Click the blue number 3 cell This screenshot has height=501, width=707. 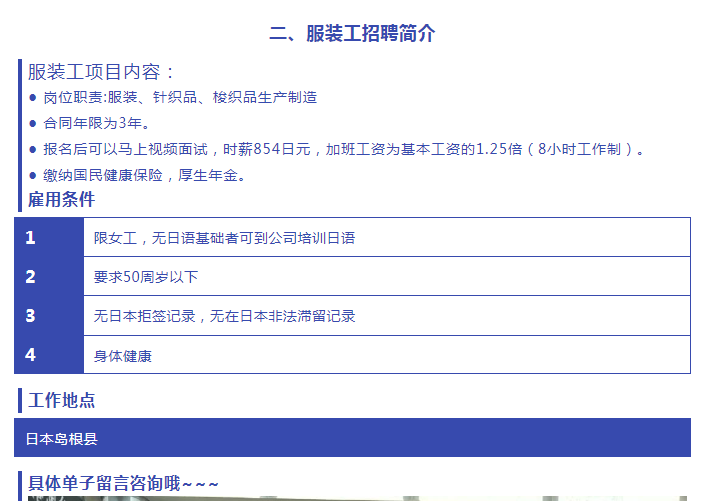49,315
